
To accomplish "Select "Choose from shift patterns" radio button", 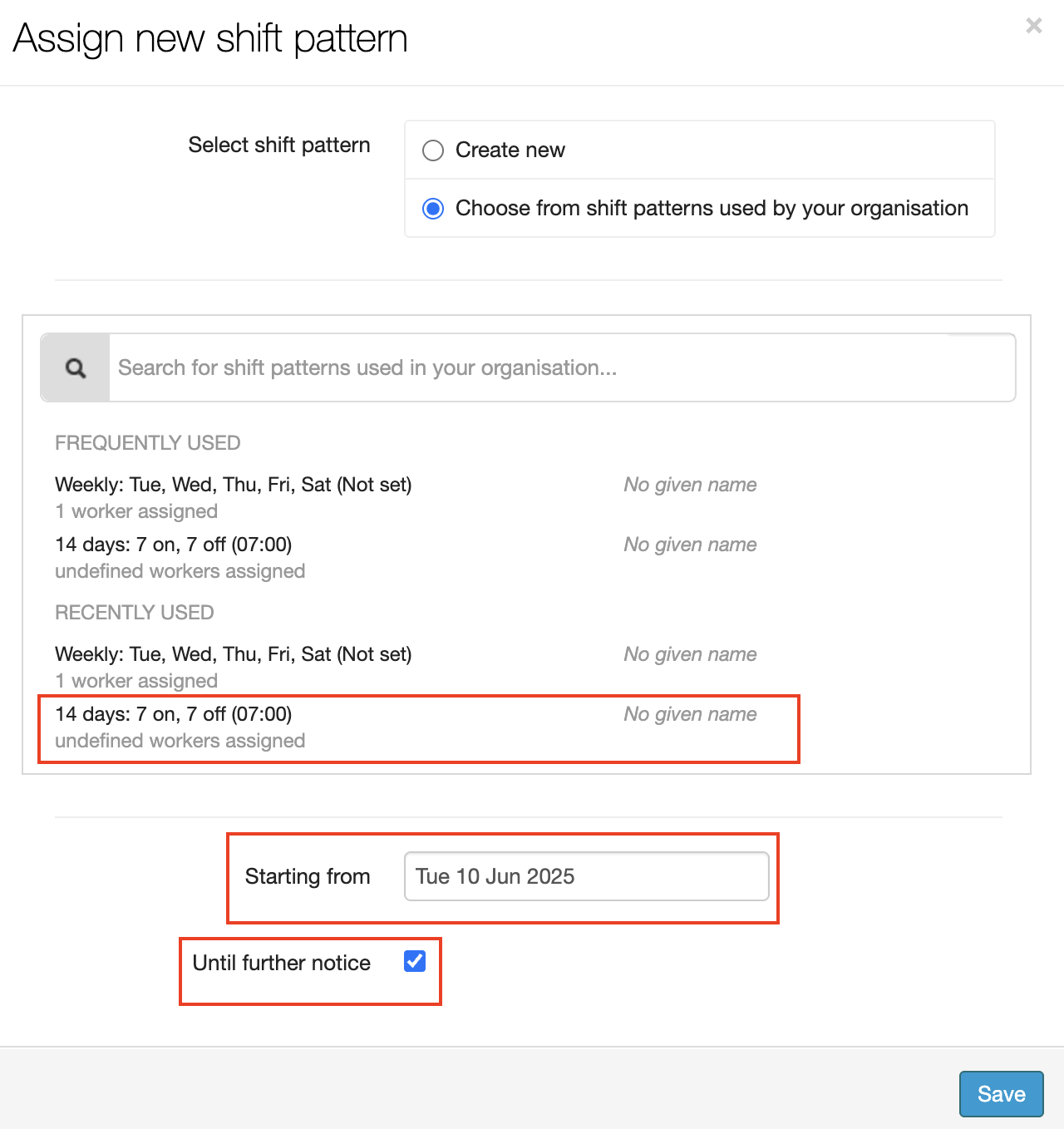I will coord(433,209).
